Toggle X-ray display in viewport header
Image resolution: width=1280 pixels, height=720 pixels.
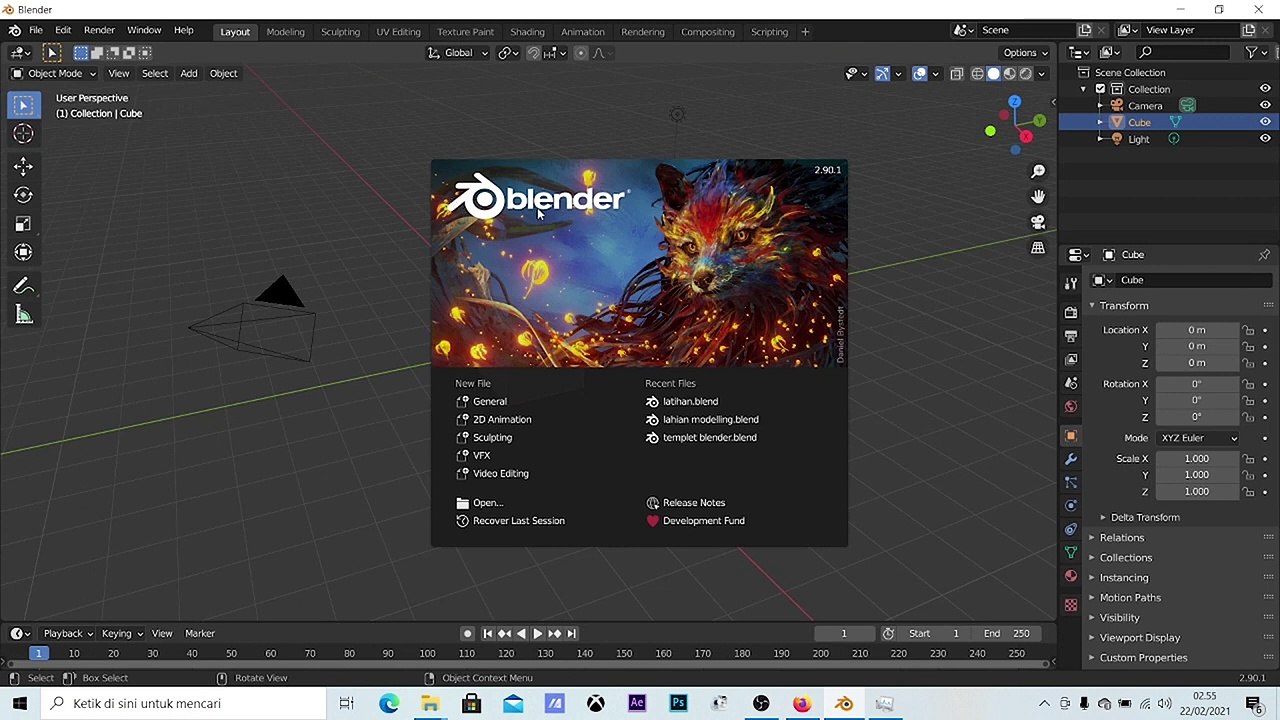point(956,73)
